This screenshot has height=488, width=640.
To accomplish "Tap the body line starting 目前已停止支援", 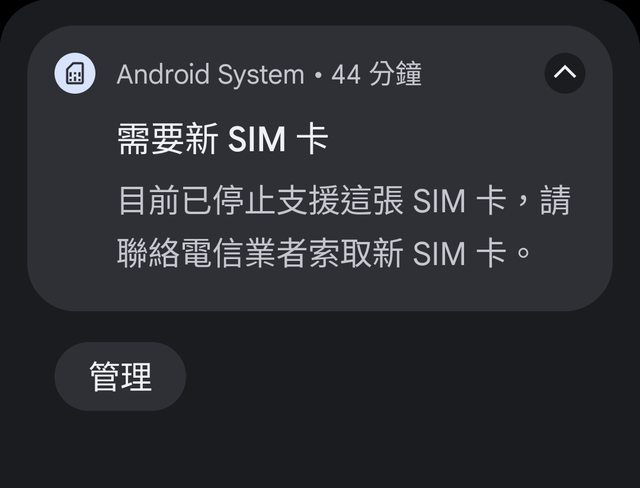I will (x=344, y=200).
